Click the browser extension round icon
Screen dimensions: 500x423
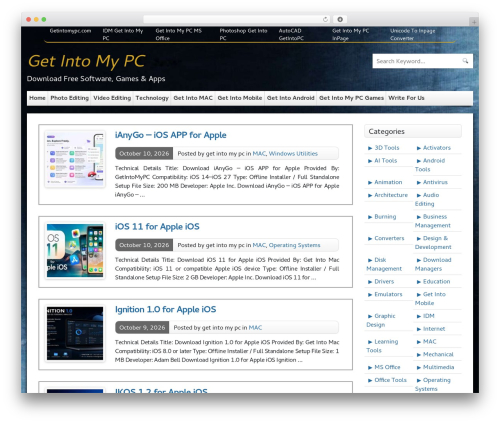click(x=340, y=19)
